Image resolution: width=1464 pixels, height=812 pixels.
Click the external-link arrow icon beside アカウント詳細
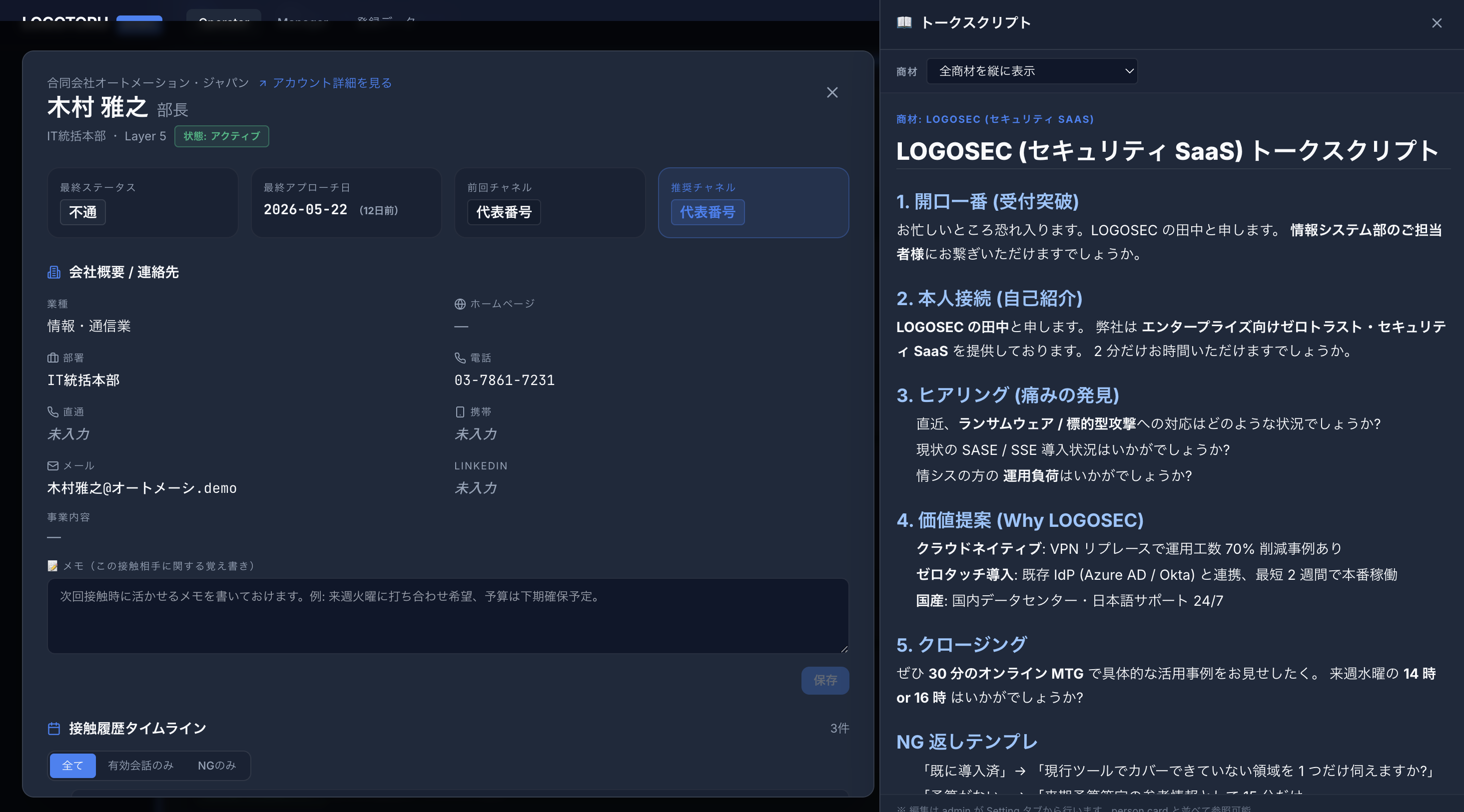click(x=262, y=83)
